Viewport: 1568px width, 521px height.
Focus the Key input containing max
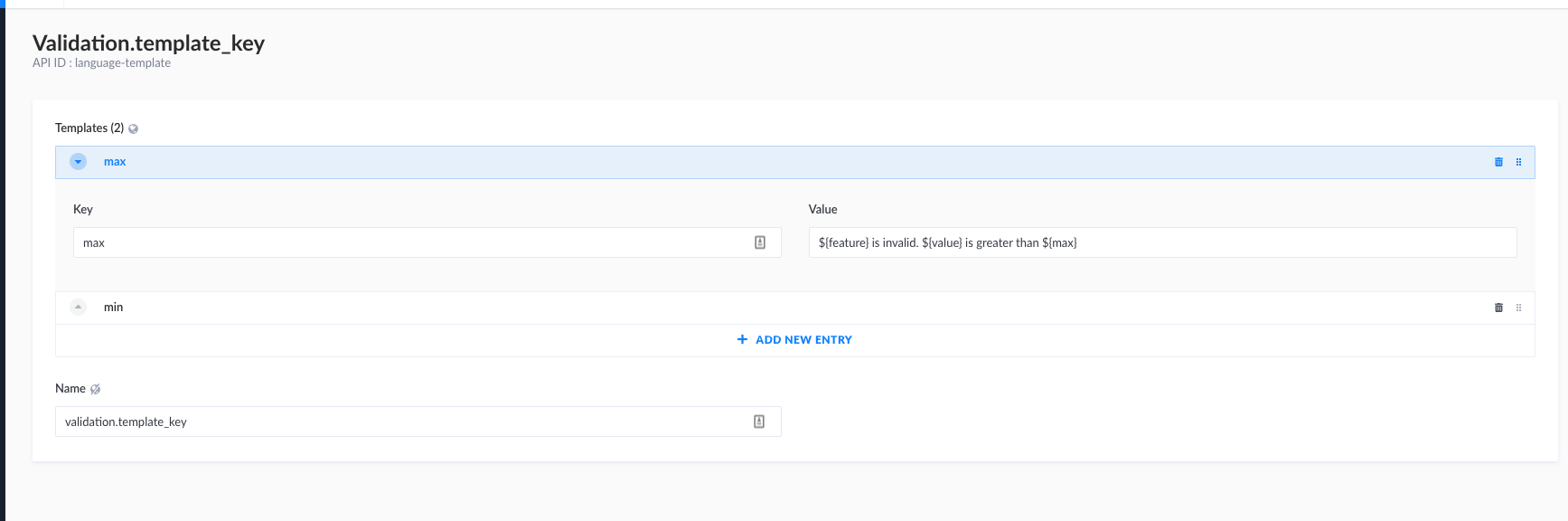click(x=427, y=242)
